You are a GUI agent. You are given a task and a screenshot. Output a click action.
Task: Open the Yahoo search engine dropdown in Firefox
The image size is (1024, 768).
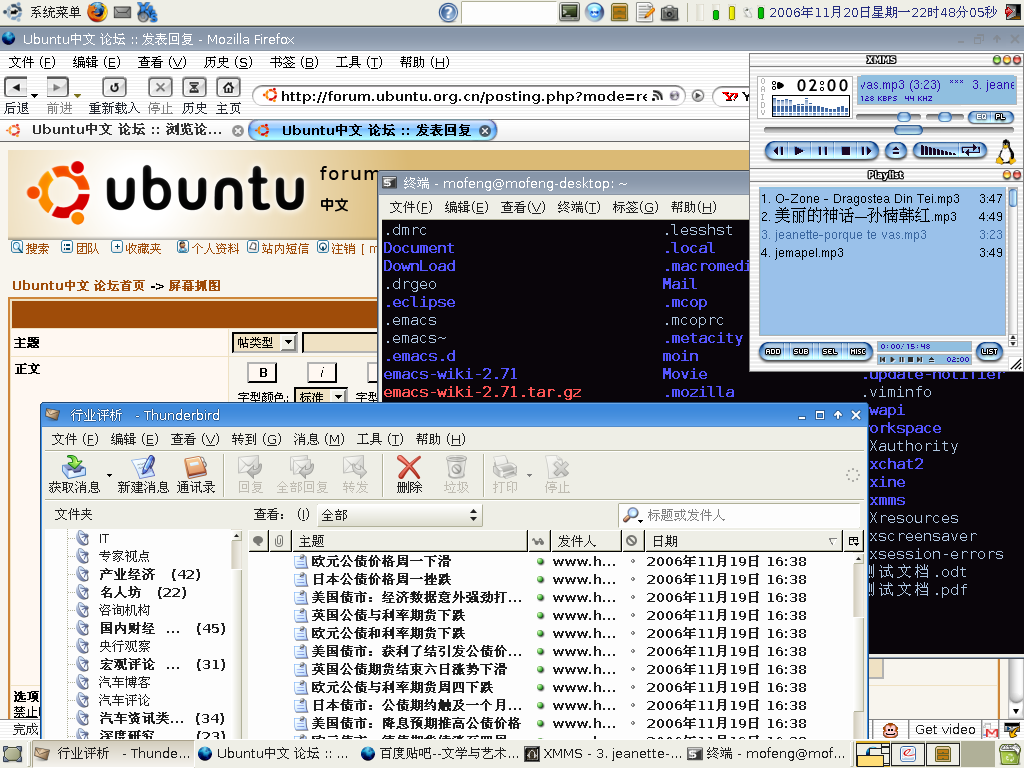[731, 96]
